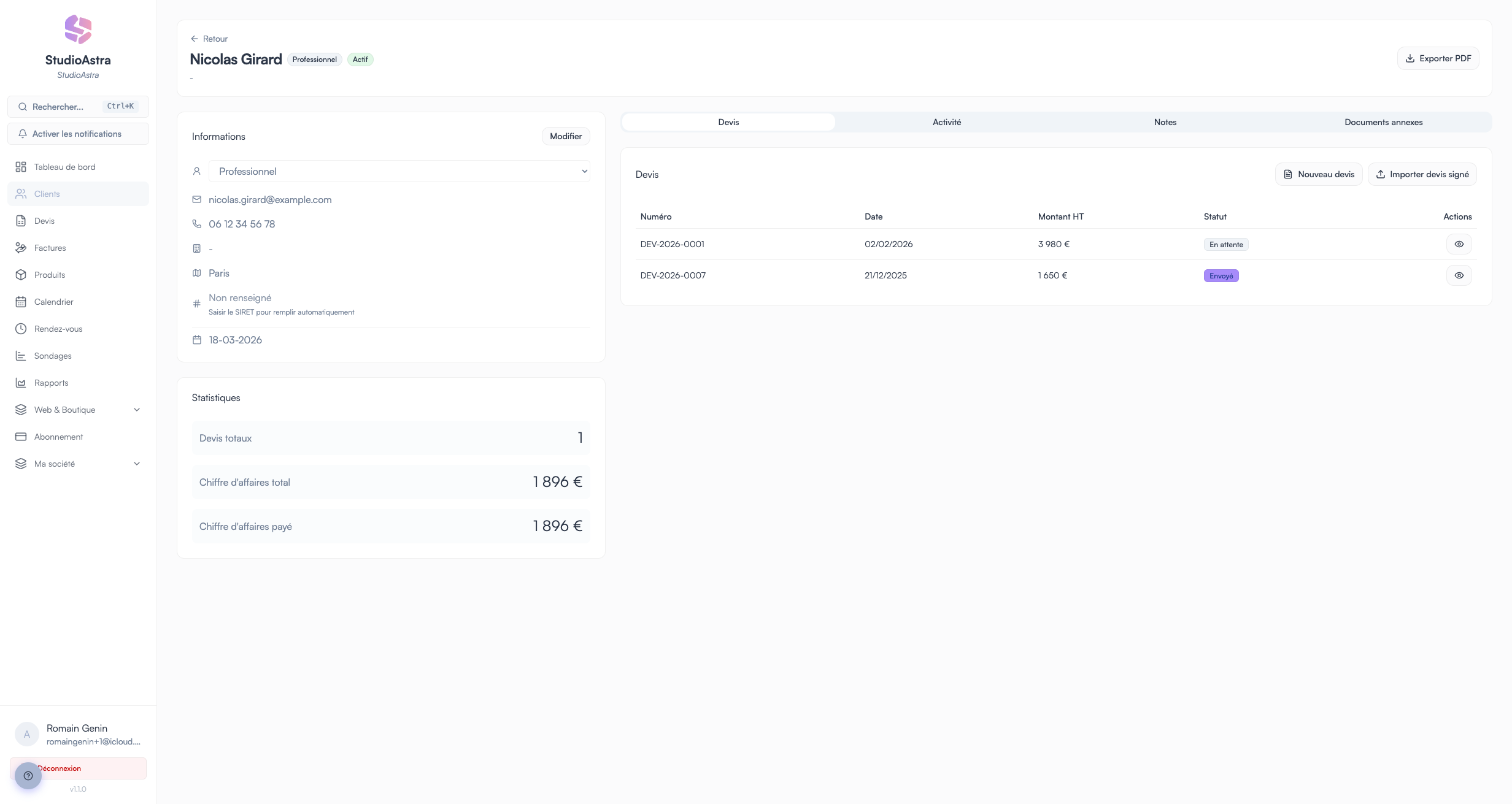
Task: Open the Calendrier sidebar icon
Action: (21, 302)
